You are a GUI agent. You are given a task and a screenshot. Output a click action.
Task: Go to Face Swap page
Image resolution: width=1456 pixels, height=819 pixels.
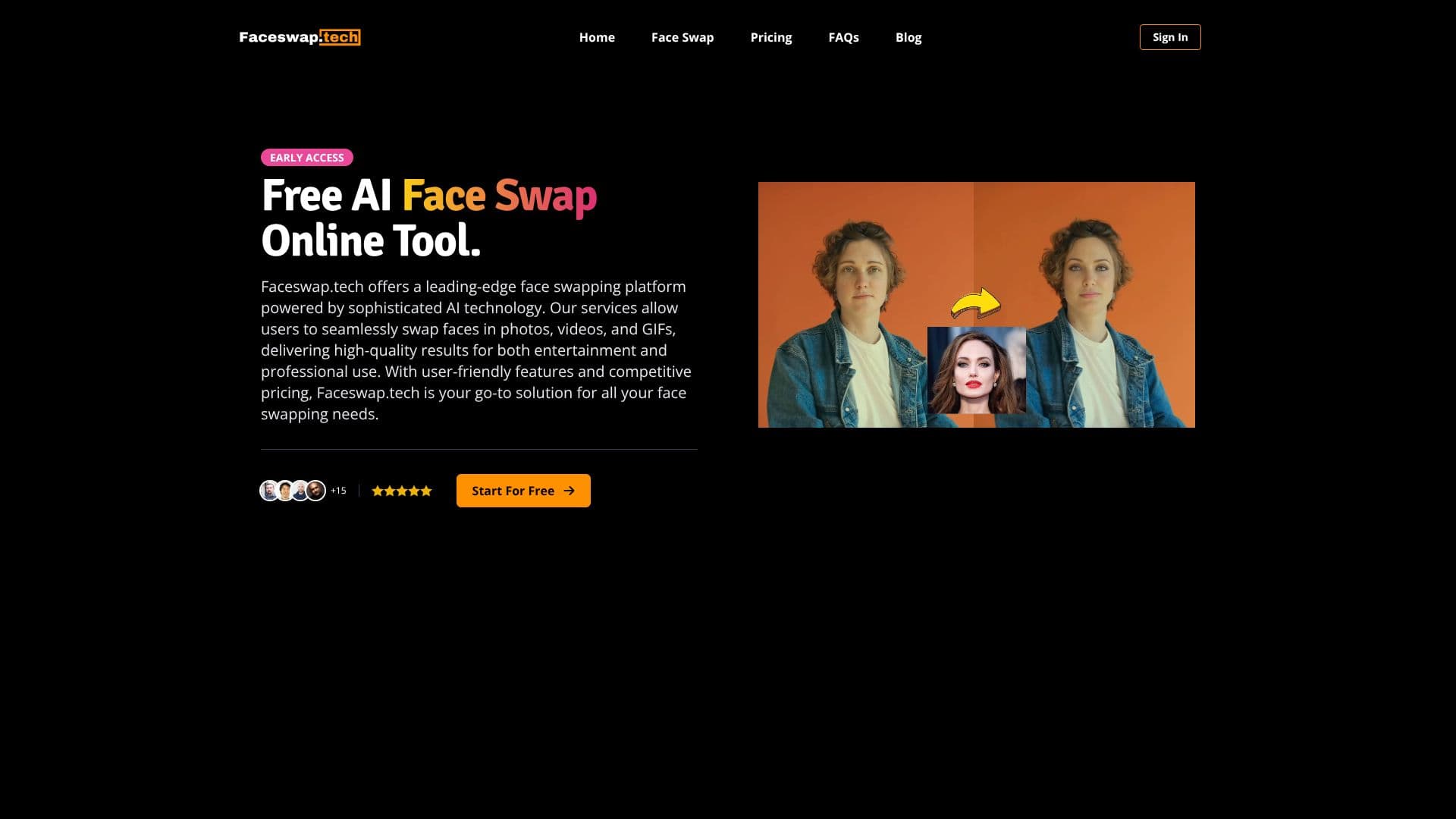point(682,37)
